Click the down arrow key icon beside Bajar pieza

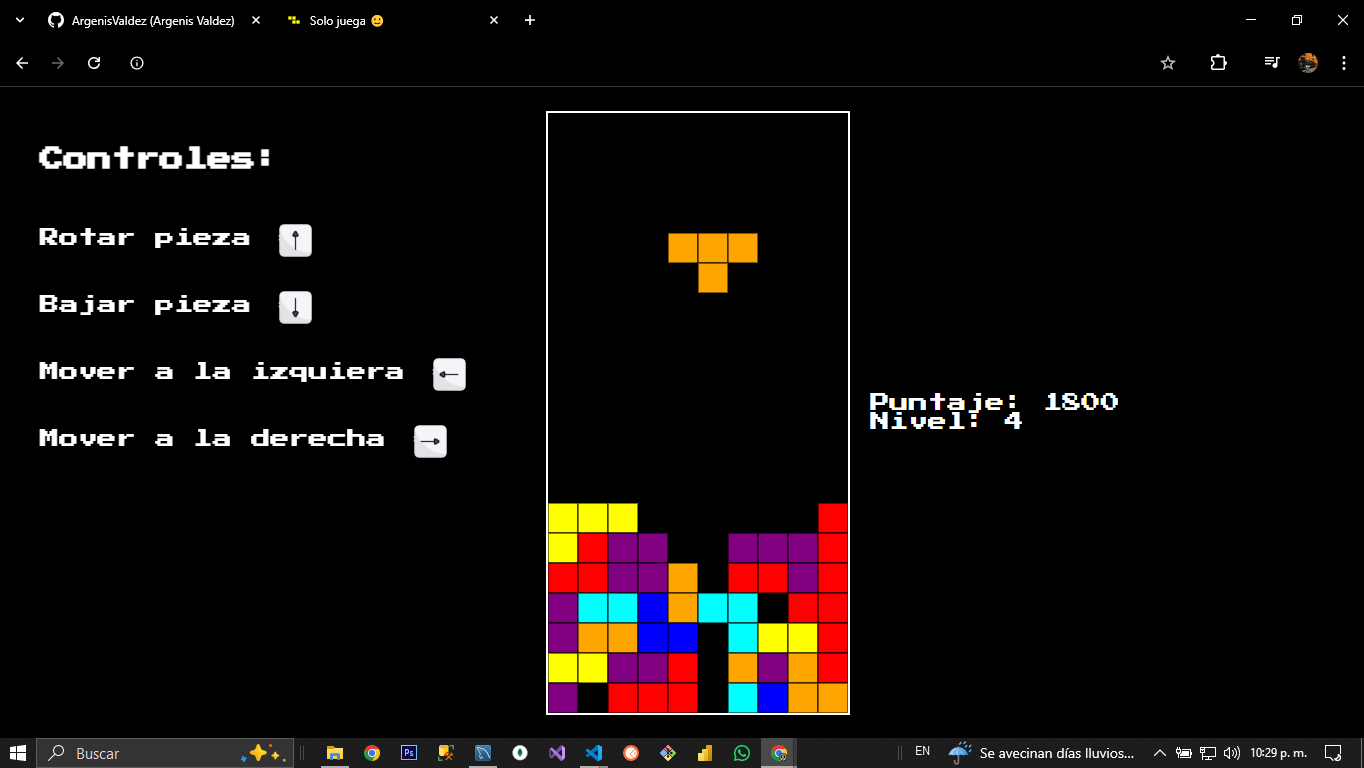295,307
